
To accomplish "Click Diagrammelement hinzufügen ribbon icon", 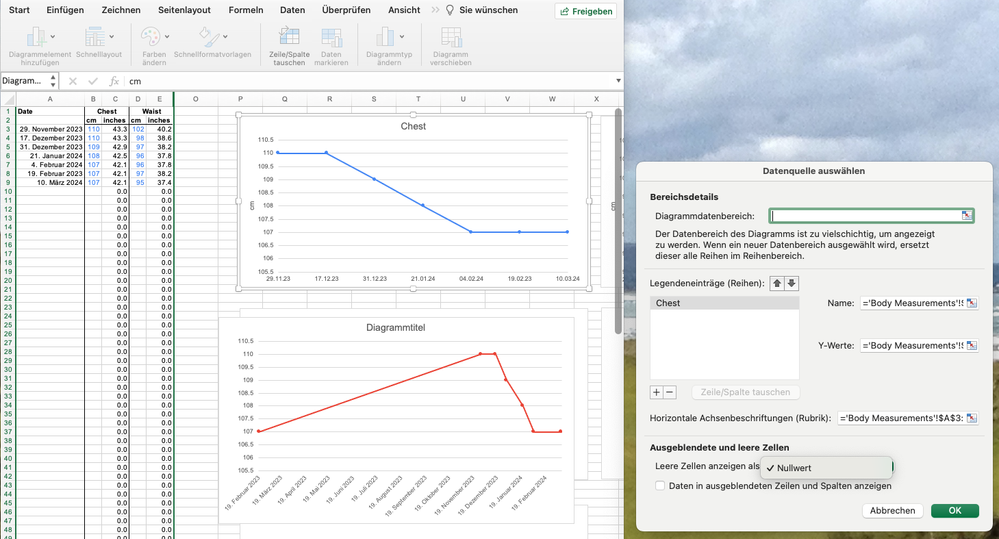I will click(36, 36).
